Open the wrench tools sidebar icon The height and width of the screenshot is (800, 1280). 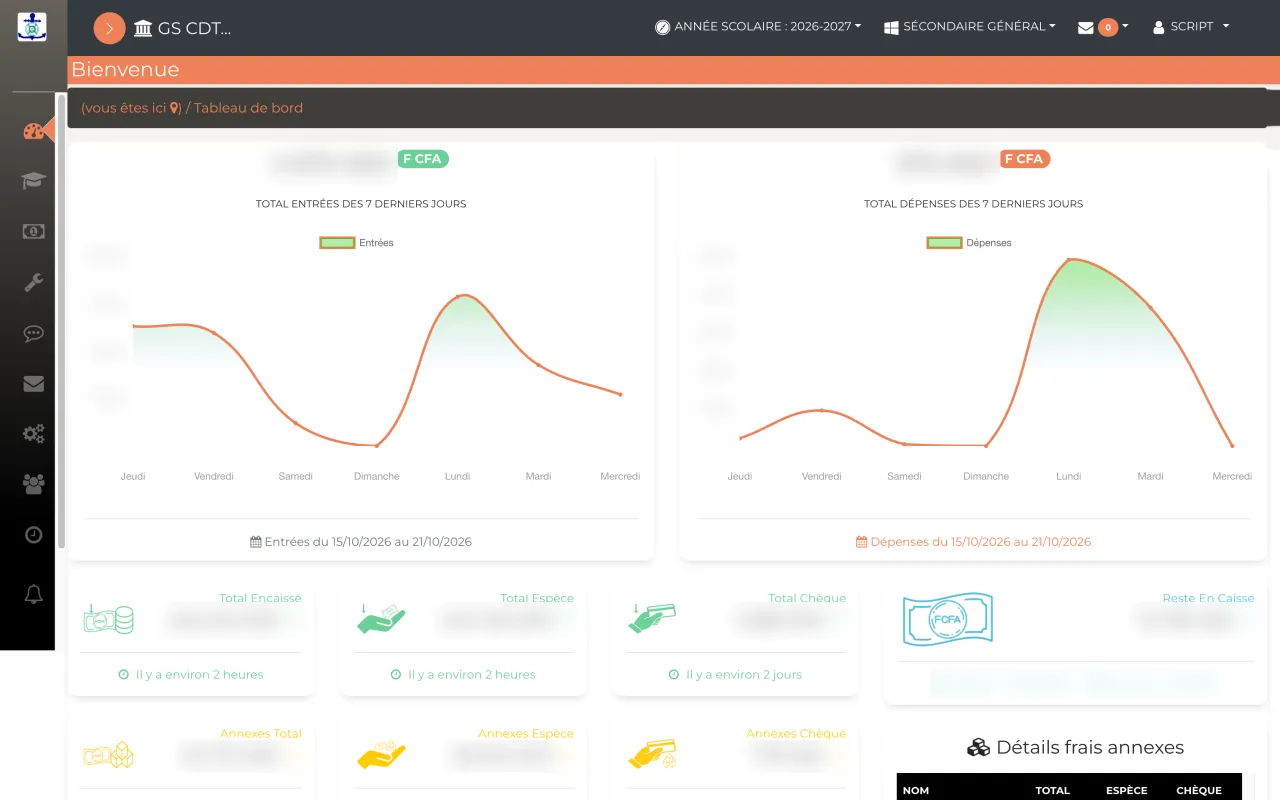coord(33,282)
